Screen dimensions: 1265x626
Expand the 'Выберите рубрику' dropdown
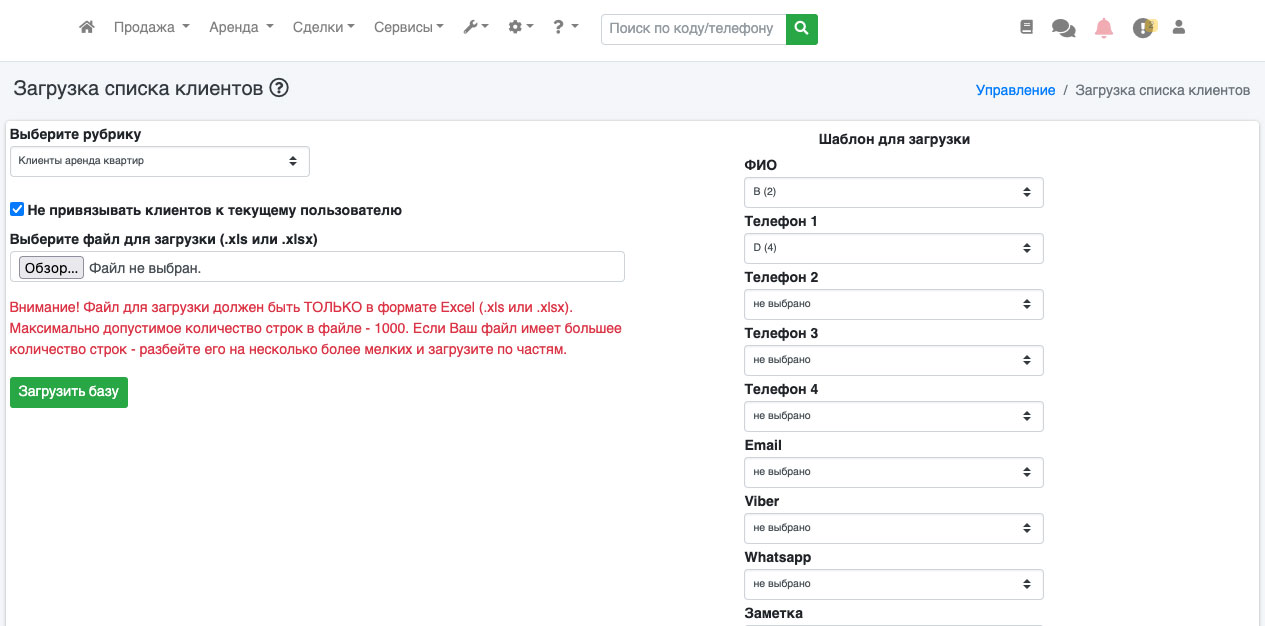tap(160, 161)
